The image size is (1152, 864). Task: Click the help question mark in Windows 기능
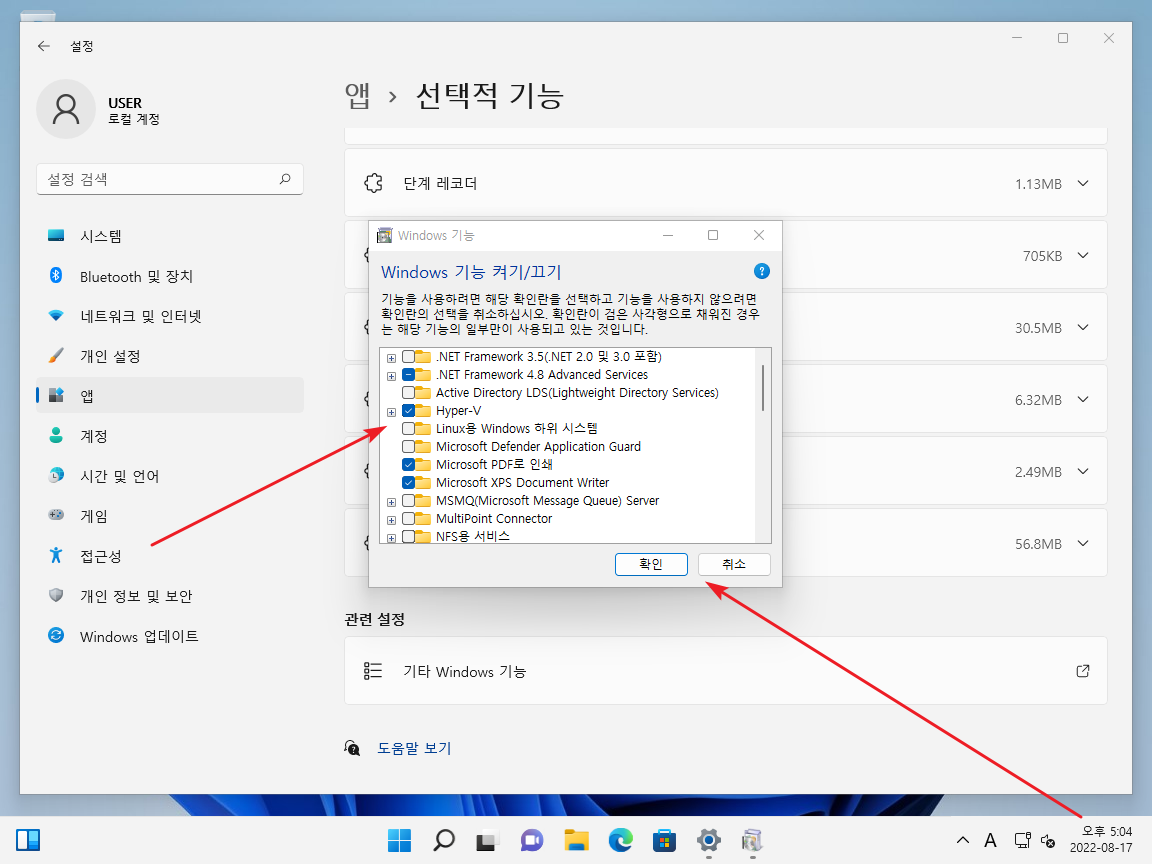pyautogui.click(x=762, y=271)
